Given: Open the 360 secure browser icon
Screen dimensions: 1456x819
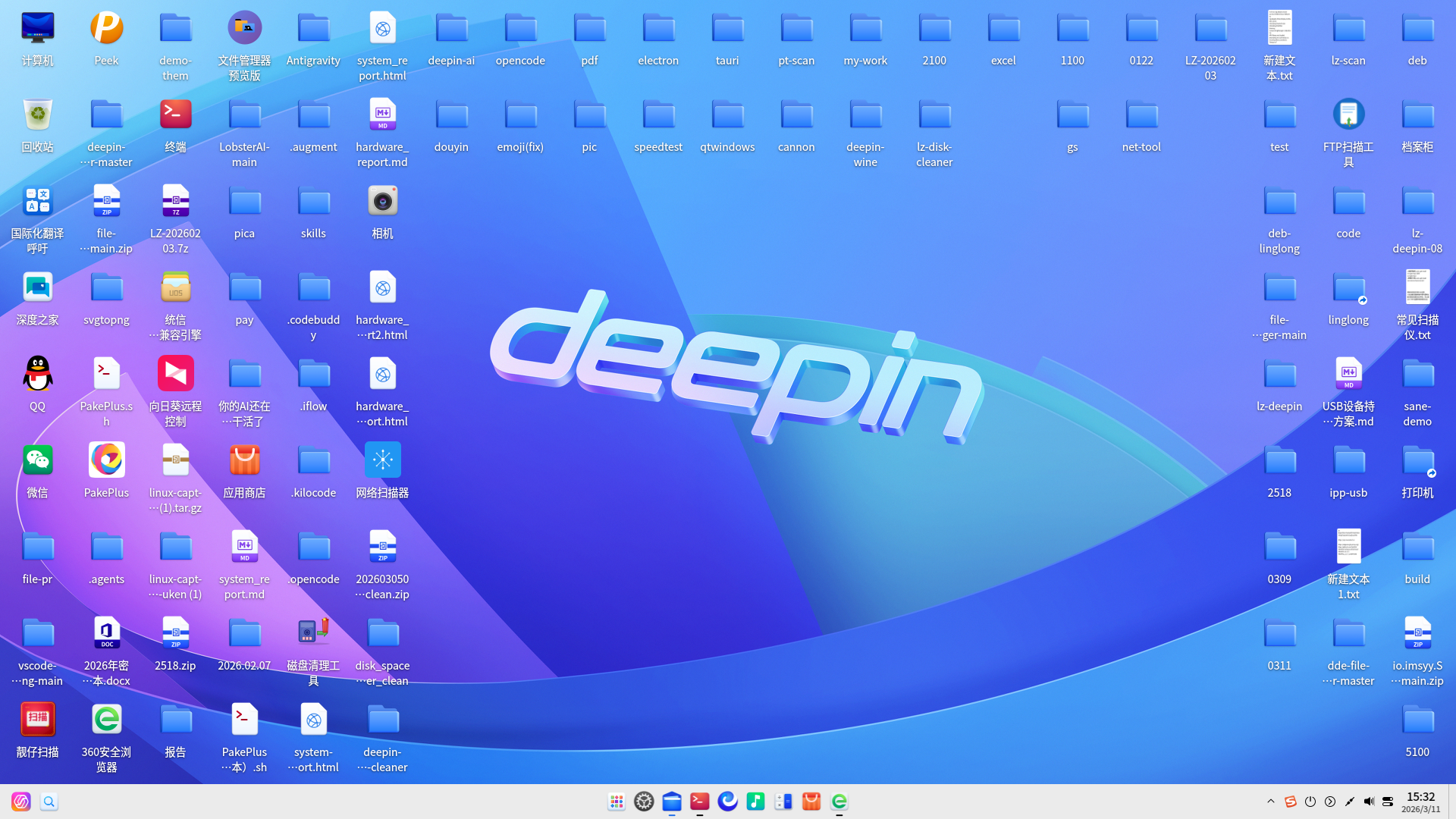Looking at the screenshot, I should (x=106, y=720).
